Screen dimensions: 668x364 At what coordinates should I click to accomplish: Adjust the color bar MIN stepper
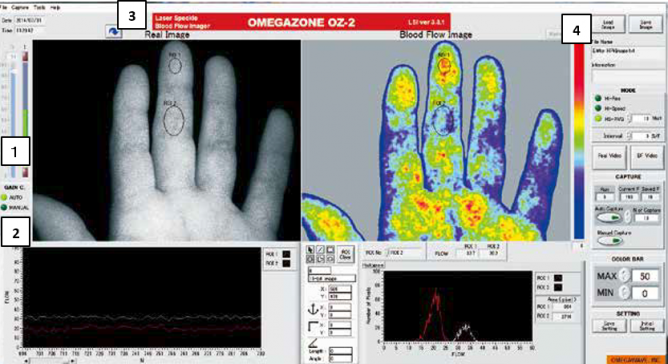coord(624,292)
